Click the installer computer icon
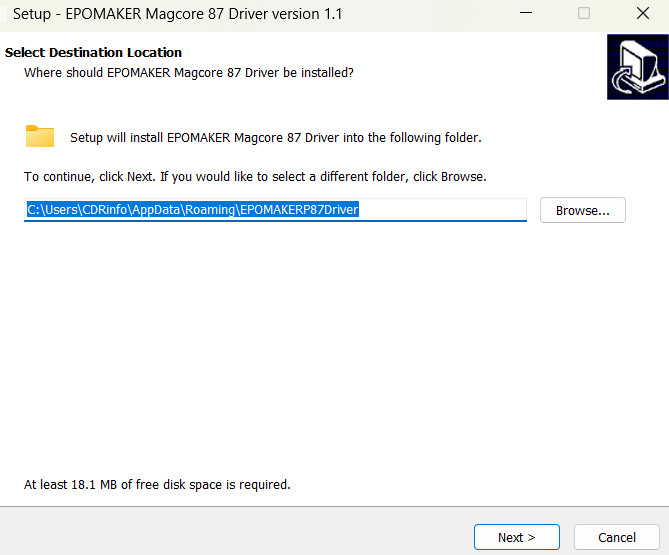The height and width of the screenshot is (555, 669). pos(638,67)
